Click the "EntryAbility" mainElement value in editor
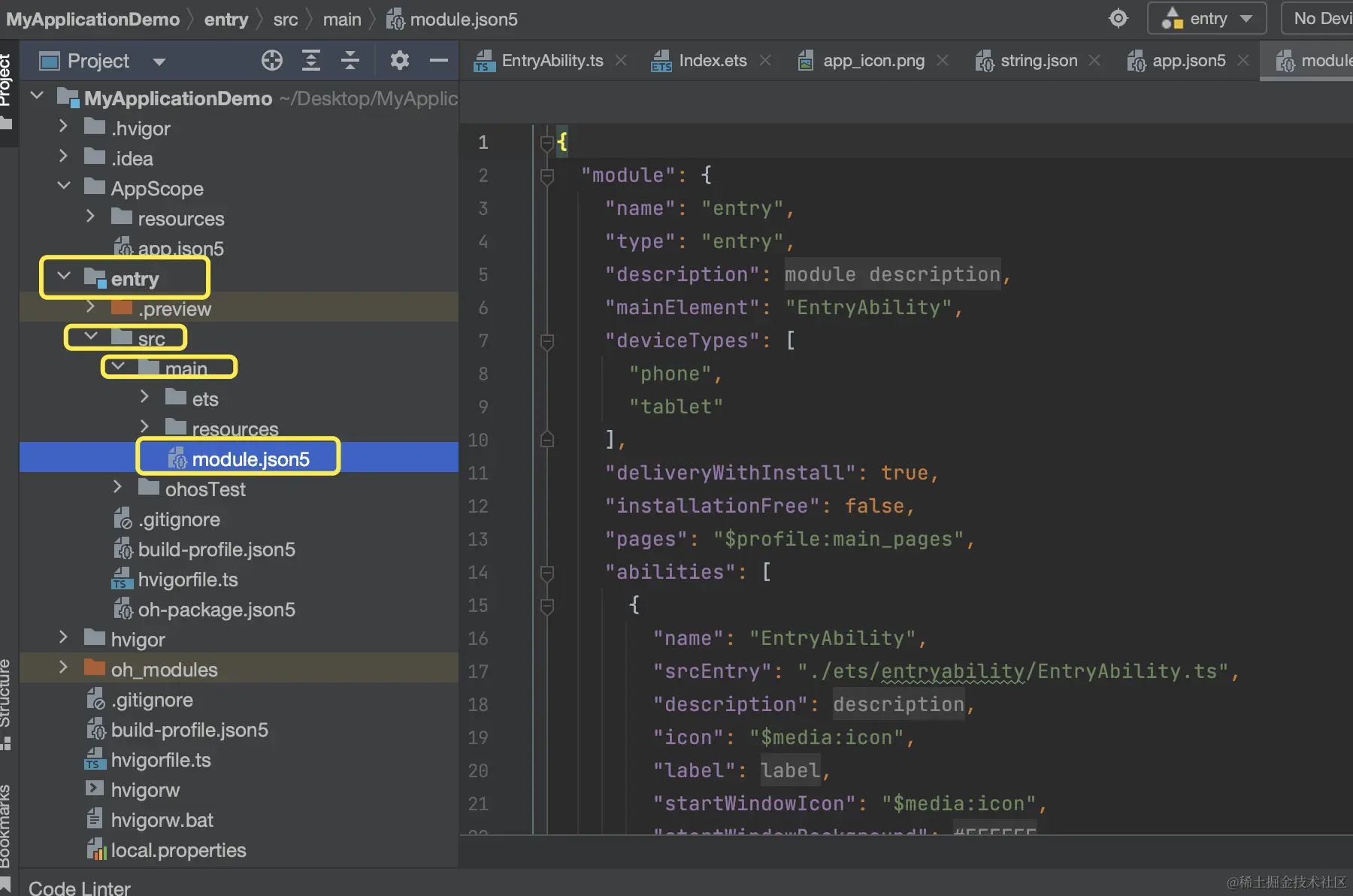1353x896 pixels. pos(869,307)
